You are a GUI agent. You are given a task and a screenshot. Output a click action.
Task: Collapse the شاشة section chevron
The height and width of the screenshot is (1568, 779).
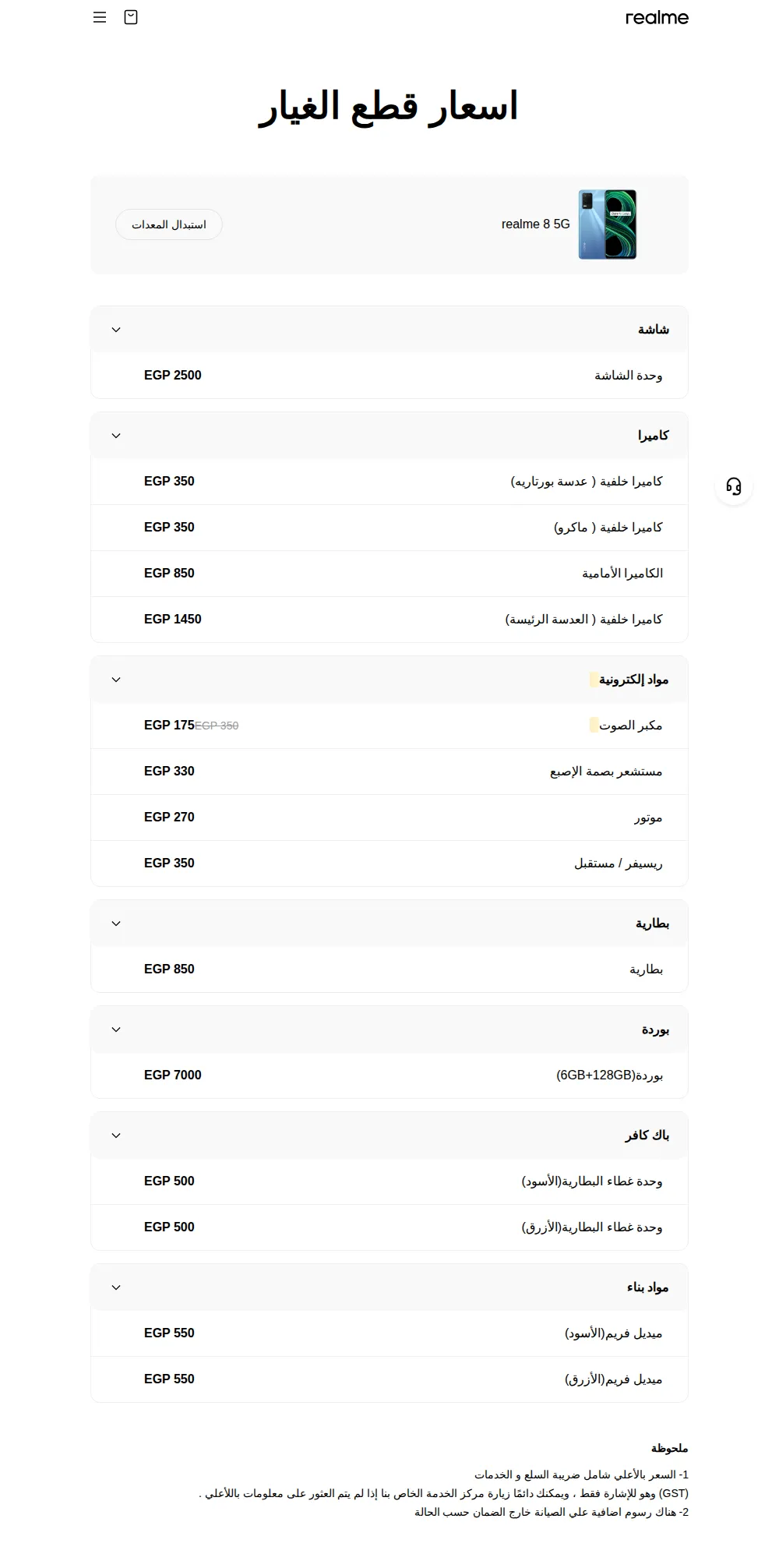tap(116, 330)
